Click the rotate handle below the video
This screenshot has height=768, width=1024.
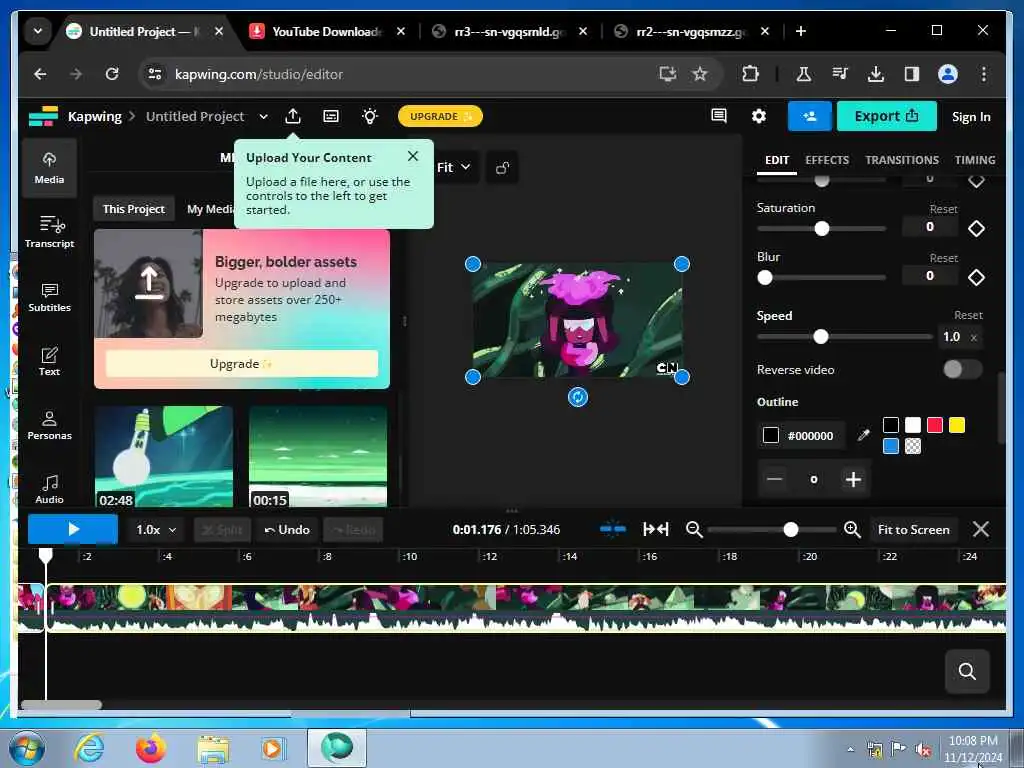click(577, 396)
